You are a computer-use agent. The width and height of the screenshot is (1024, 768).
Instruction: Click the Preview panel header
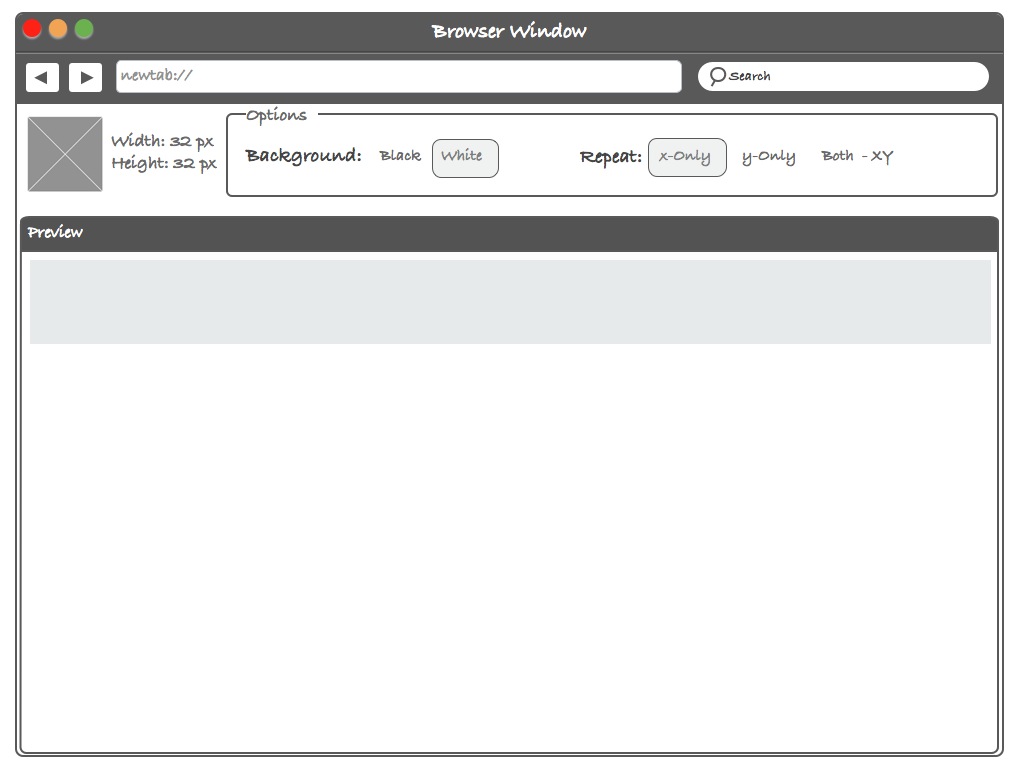click(509, 234)
